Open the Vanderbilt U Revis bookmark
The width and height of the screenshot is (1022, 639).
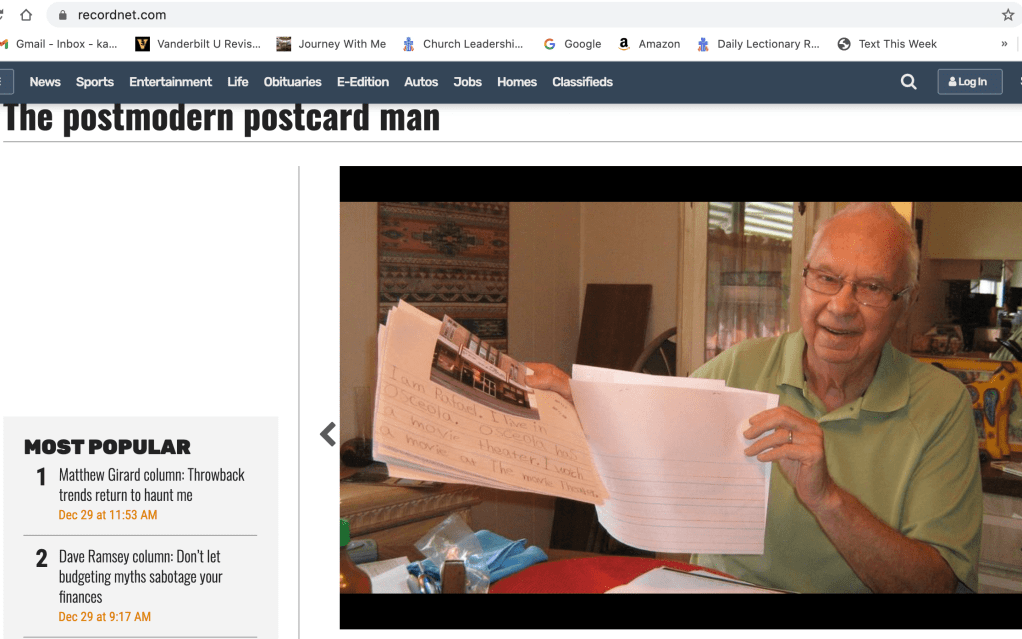198,44
